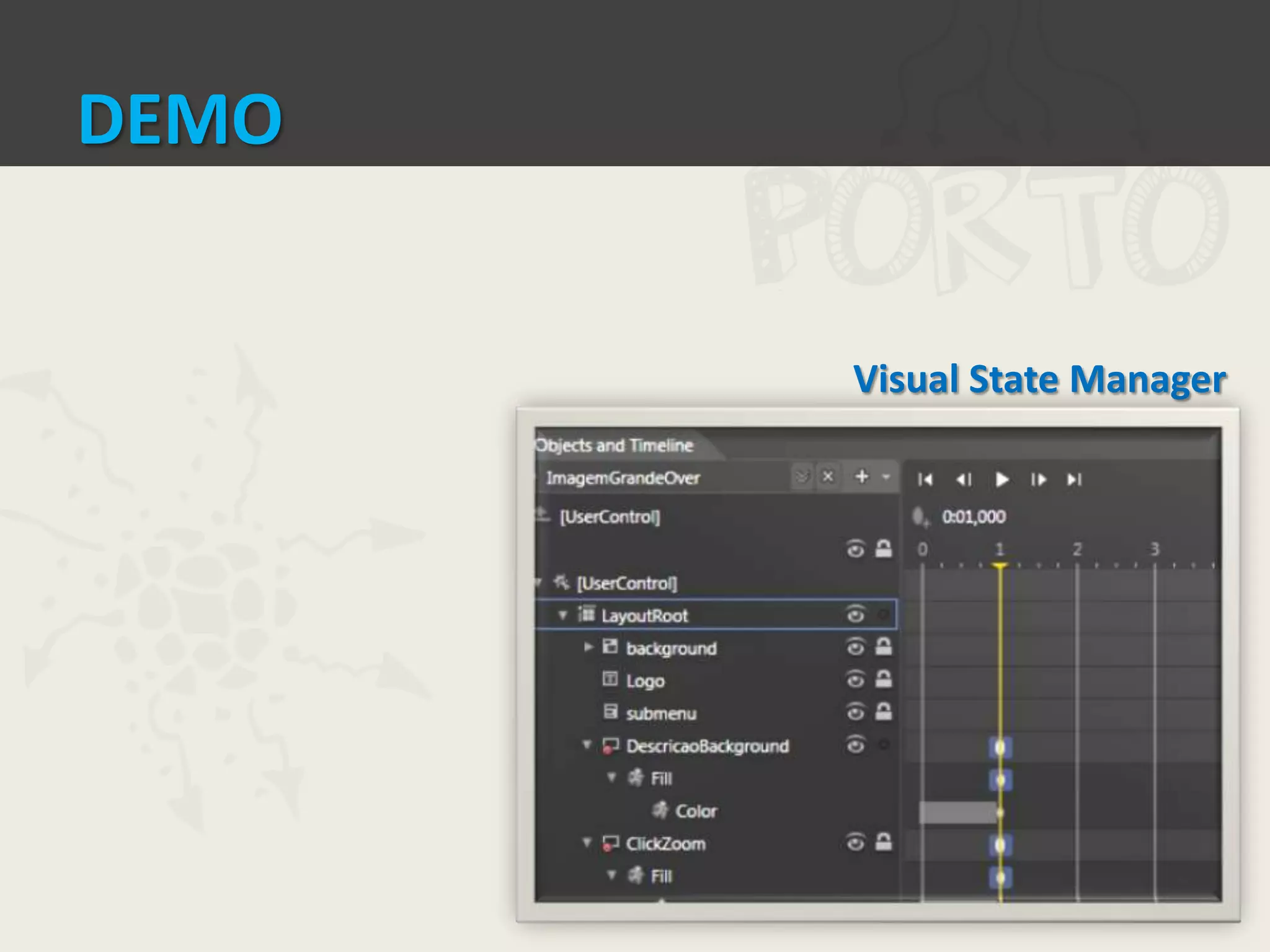Image resolution: width=1270 pixels, height=952 pixels.
Task: Step forward one frame
Action: [1039, 479]
